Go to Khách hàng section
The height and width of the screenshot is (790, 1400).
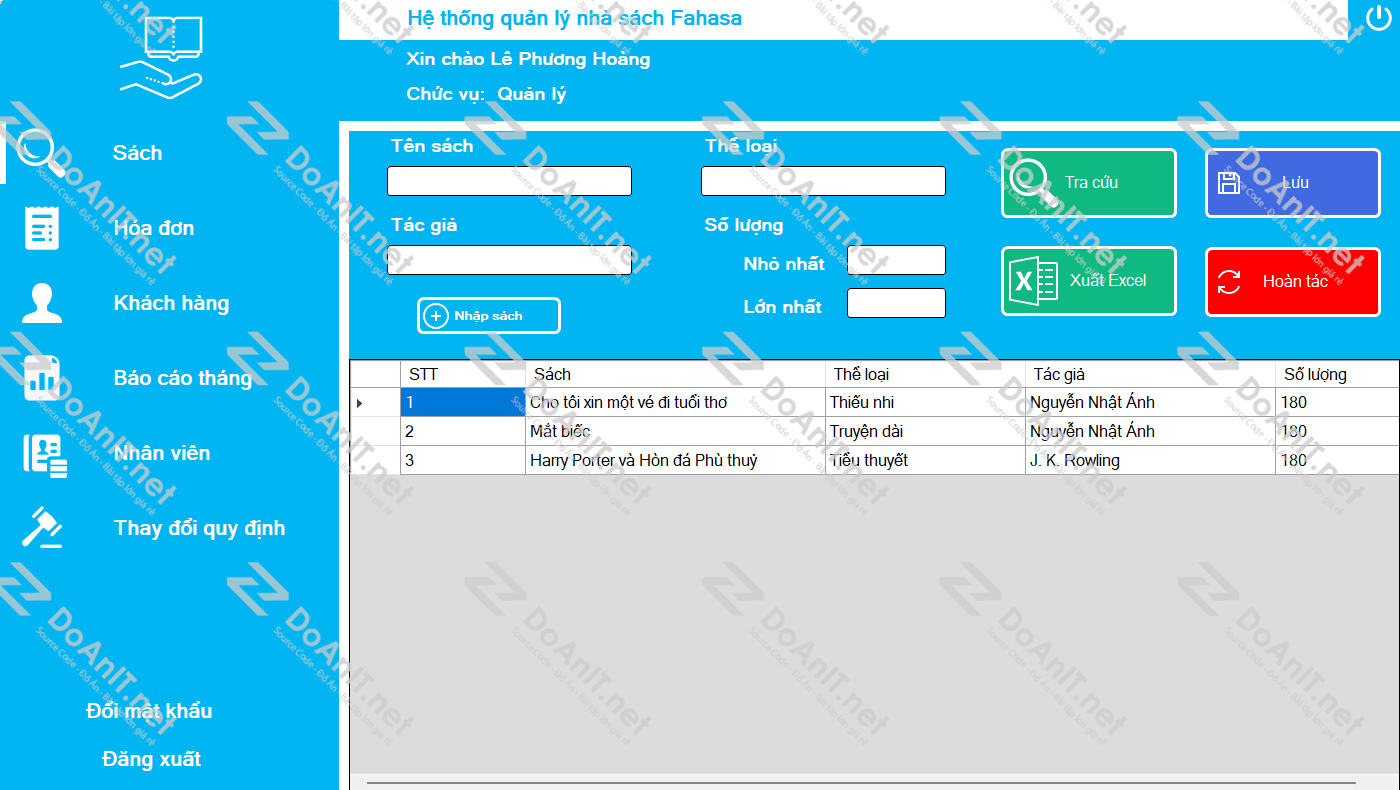(171, 303)
